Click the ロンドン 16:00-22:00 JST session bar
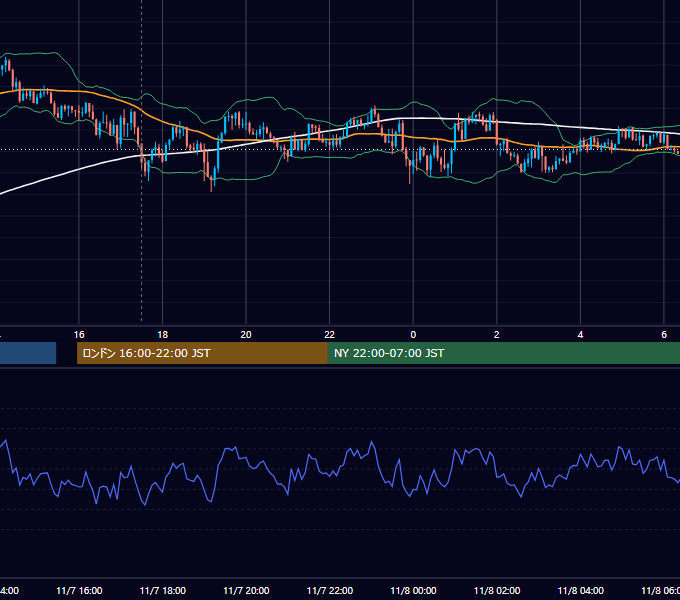 (202, 353)
